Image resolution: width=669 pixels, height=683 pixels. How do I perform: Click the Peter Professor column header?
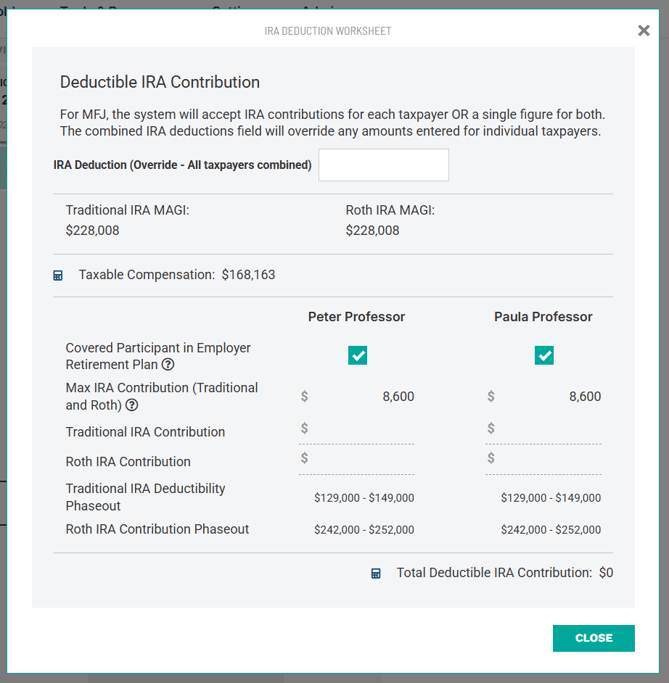tap(356, 317)
